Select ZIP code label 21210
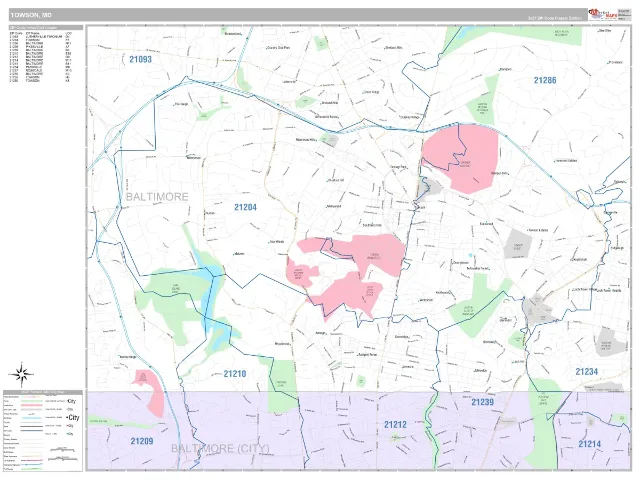 235,373
